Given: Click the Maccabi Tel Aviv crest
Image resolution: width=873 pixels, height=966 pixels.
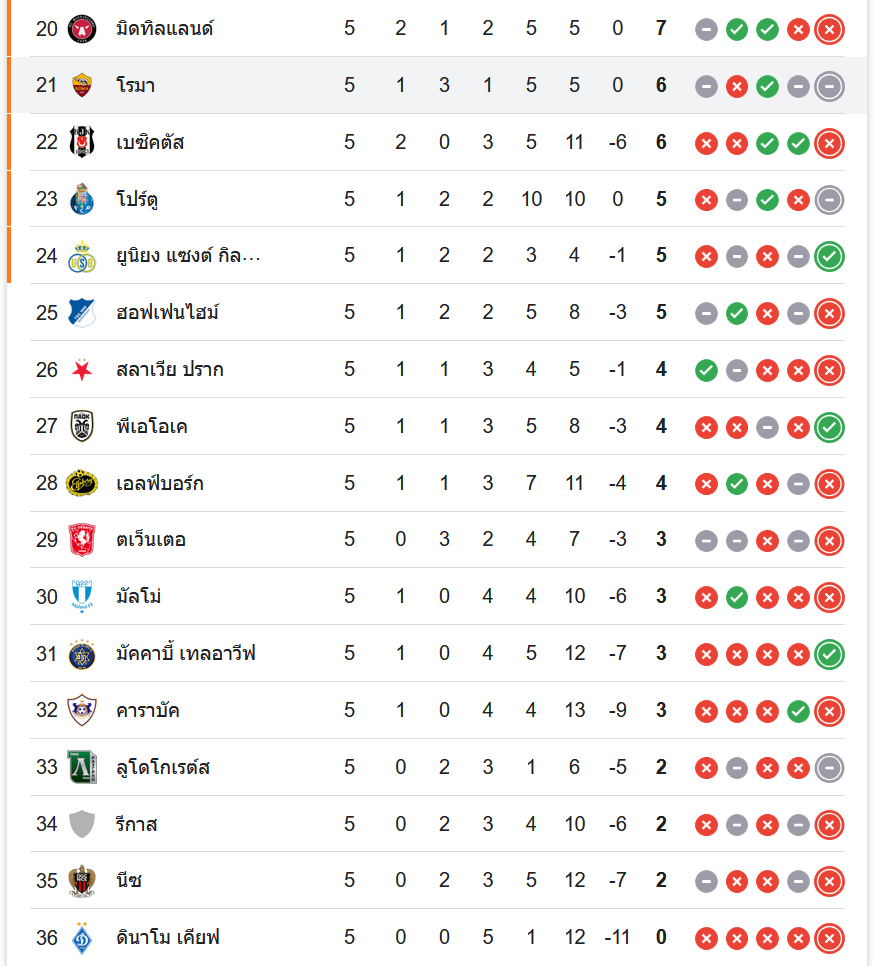Looking at the screenshot, I should pyautogui.click(x=82, y=654).
